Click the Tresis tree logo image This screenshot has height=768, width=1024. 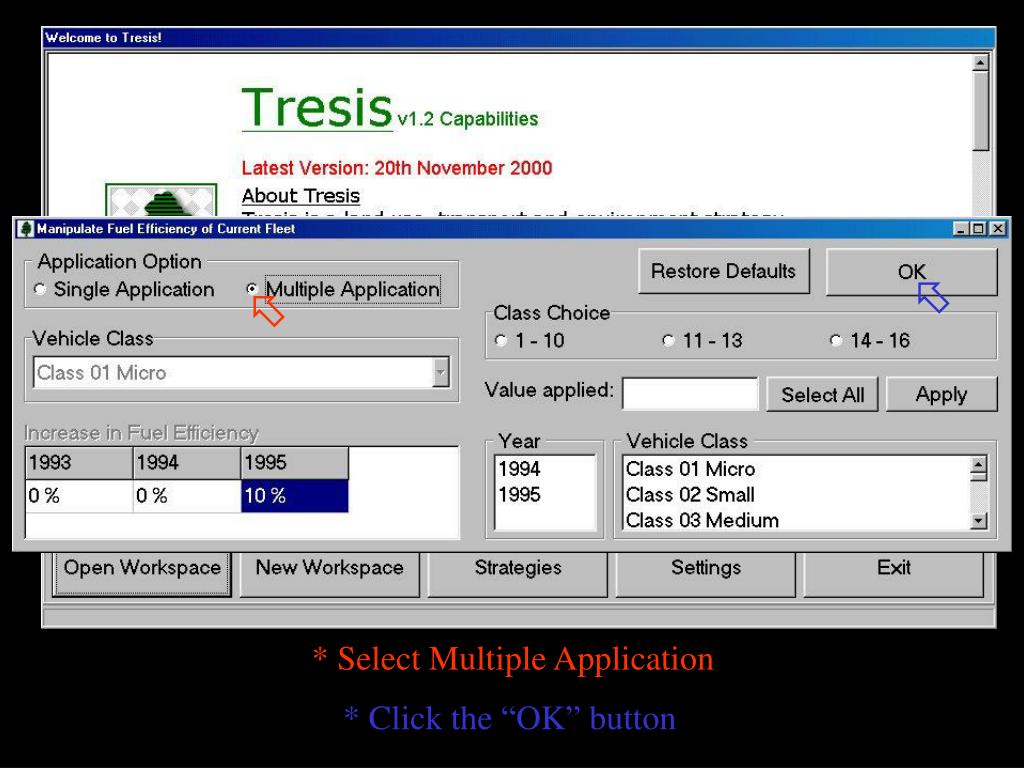tap(161, 200)
